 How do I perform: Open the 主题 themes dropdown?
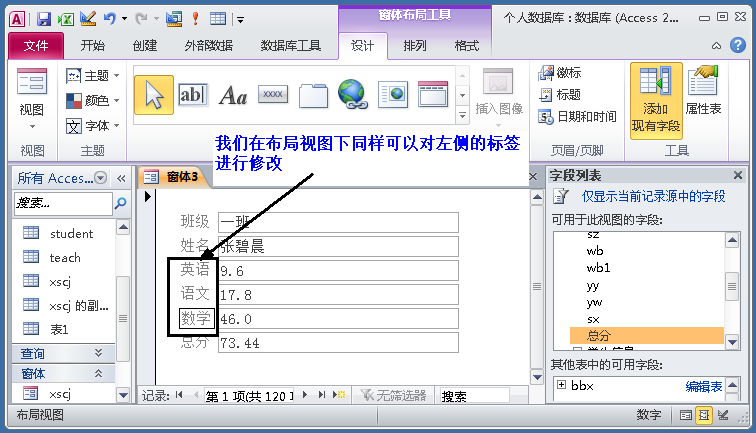[93, 76]
